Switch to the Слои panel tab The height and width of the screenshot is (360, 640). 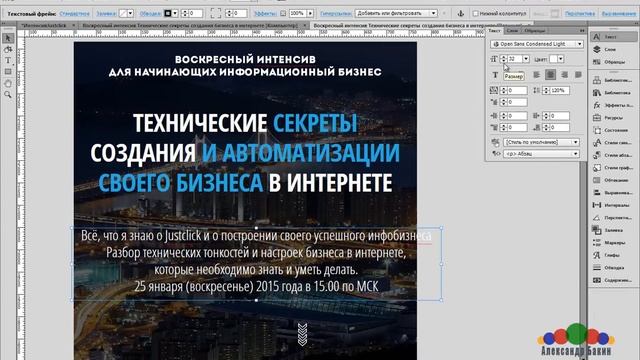pyautogui.click(x=512, y=31)
